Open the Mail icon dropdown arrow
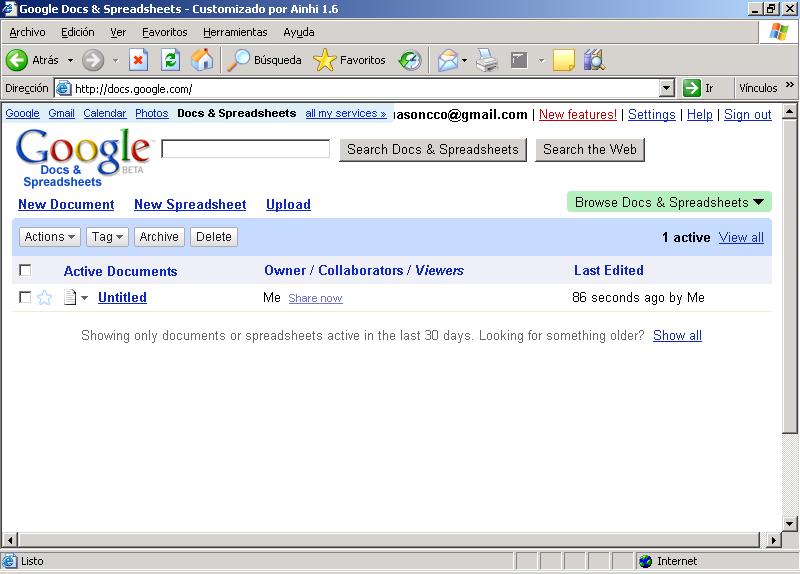 464,60
